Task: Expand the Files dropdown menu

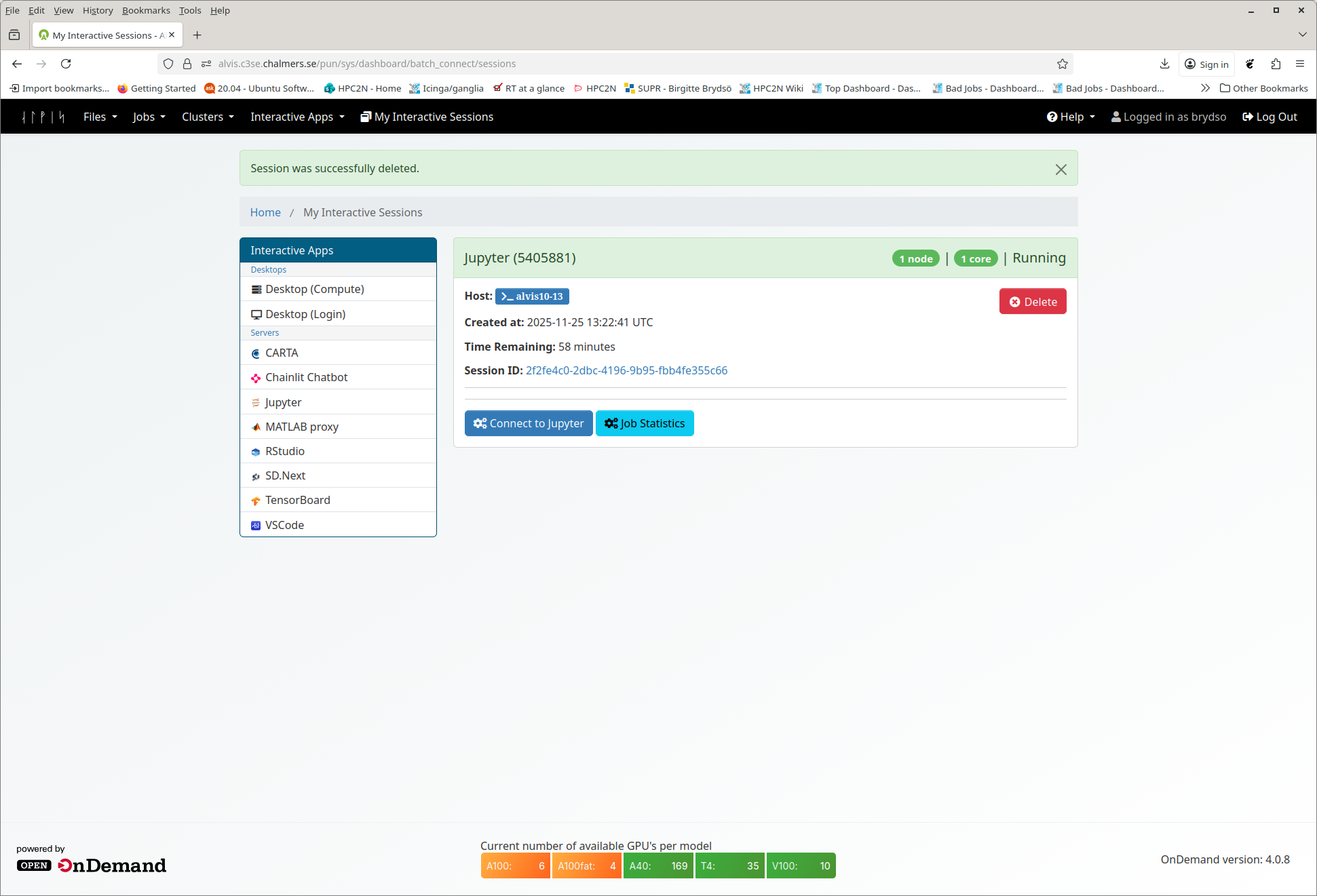Action: 100,117
